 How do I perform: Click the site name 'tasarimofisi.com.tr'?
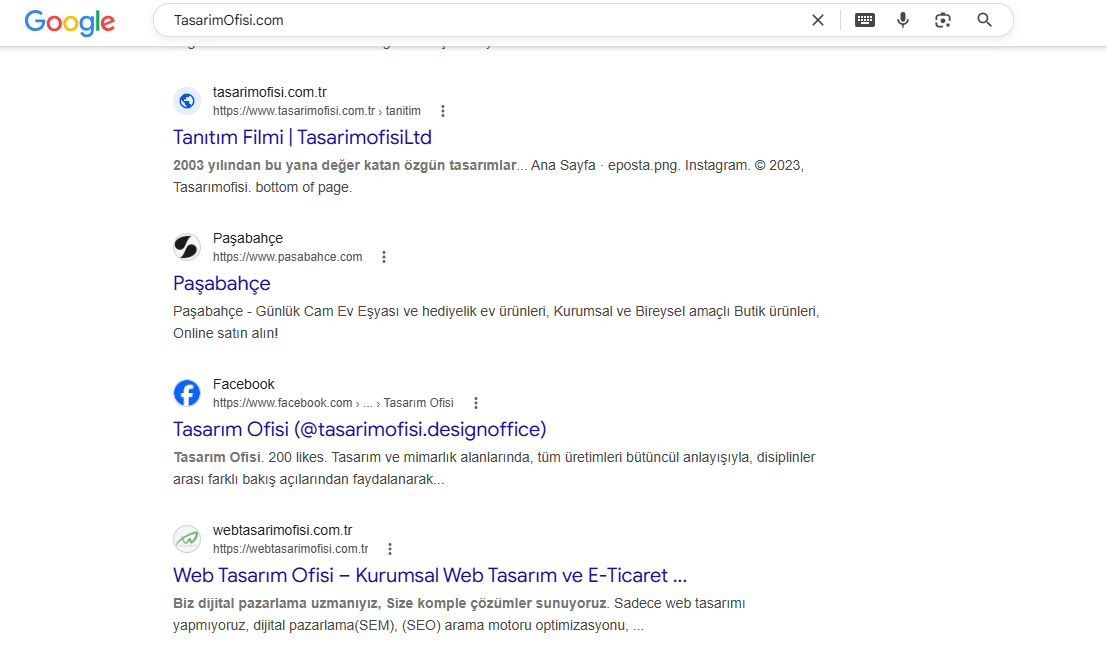[x=270, y=93]
